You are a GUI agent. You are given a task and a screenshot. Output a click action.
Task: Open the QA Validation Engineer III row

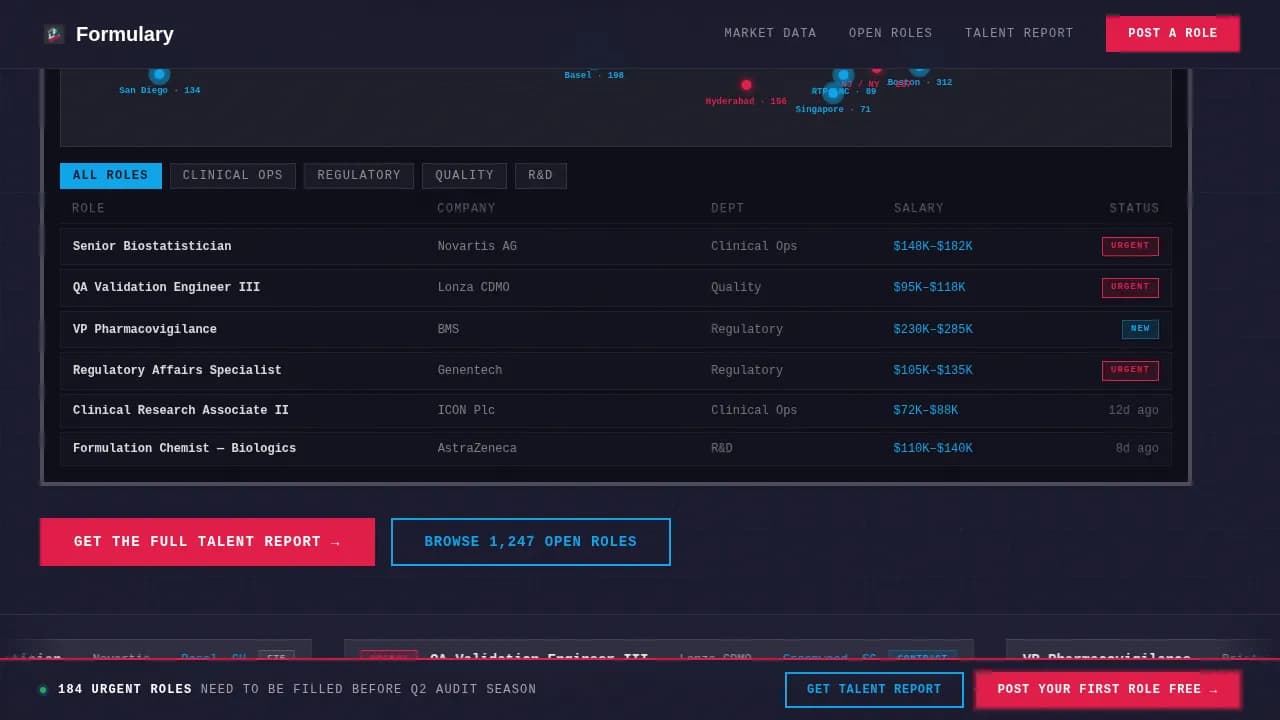click(x=615, y=287)
